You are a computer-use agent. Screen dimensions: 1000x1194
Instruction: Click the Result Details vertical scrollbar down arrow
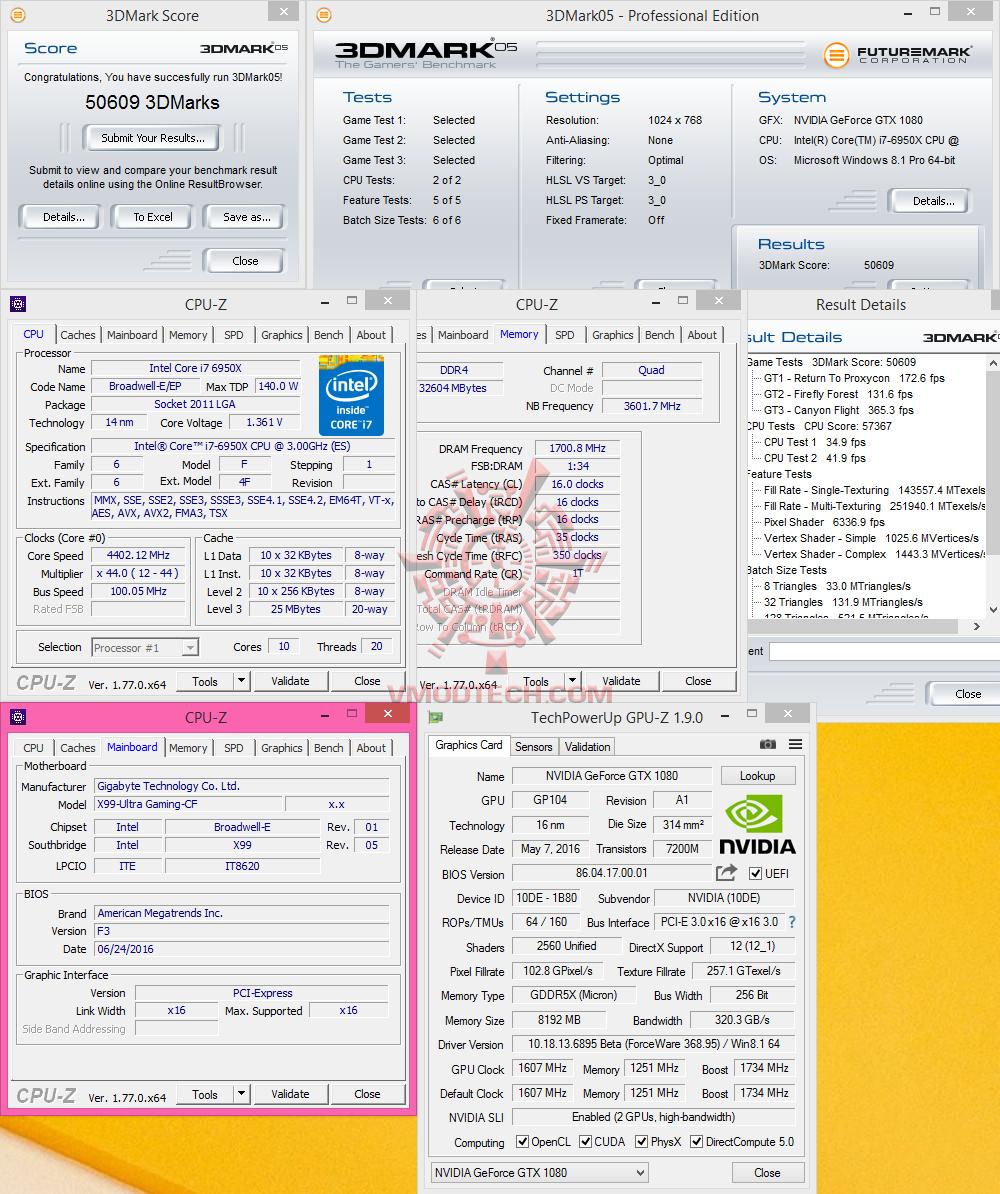coord(992,609)
